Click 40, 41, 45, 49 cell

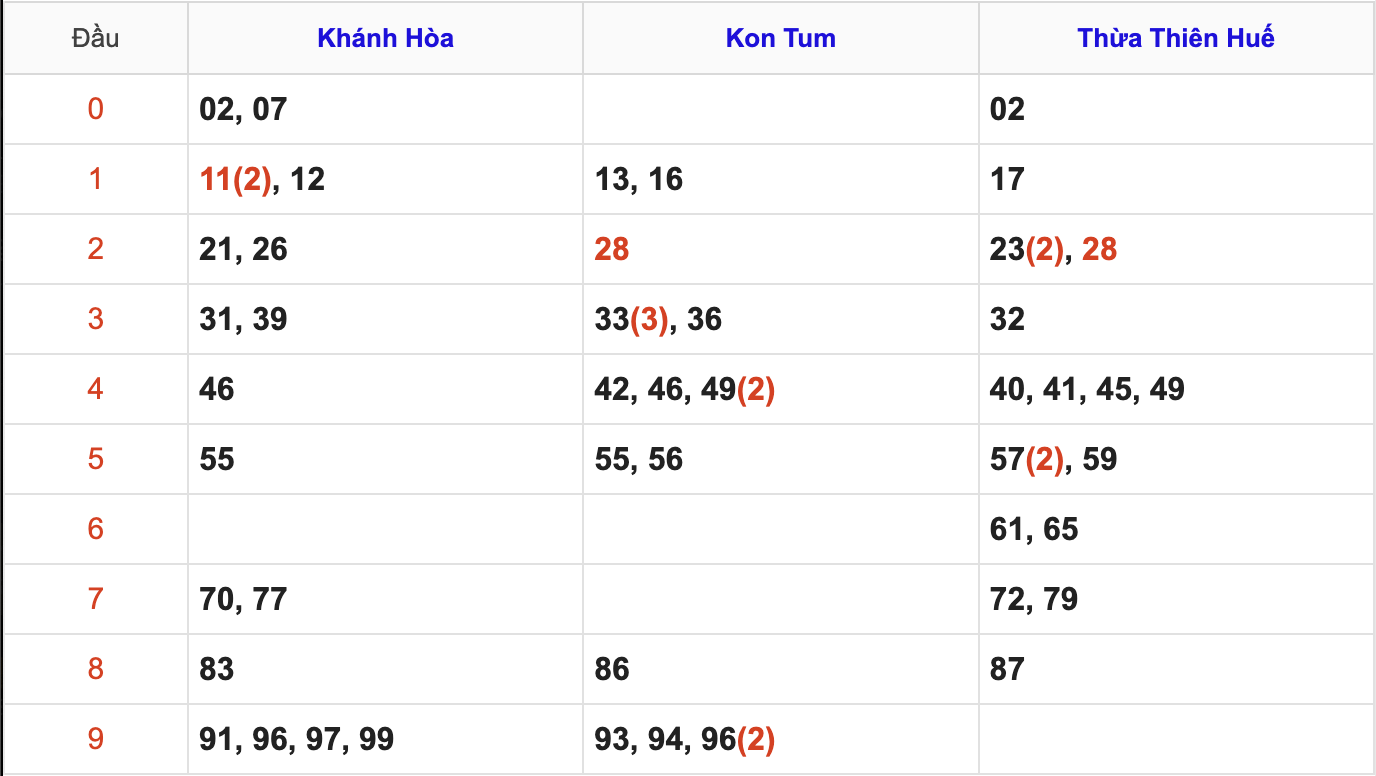(x=1086, y=389)
